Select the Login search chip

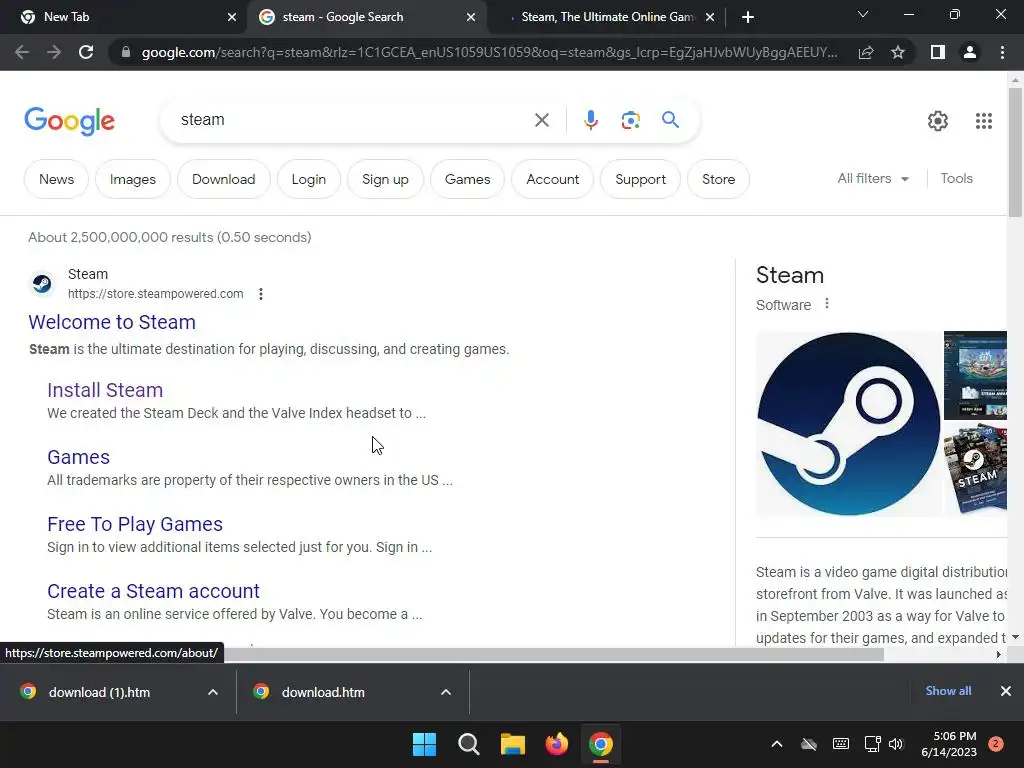pos(308,179)
